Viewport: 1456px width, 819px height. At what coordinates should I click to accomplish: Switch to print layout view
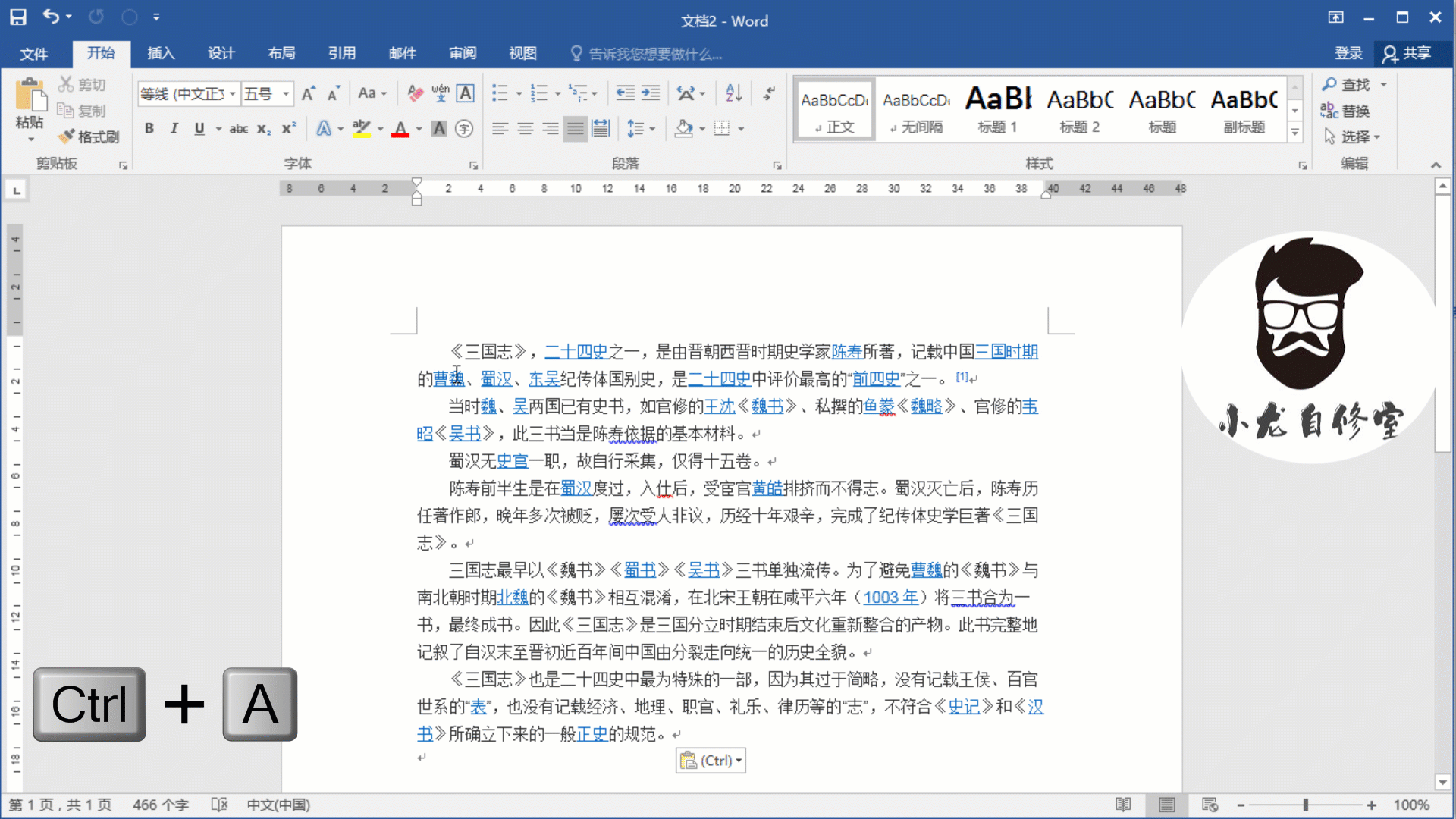point(1166,805)
